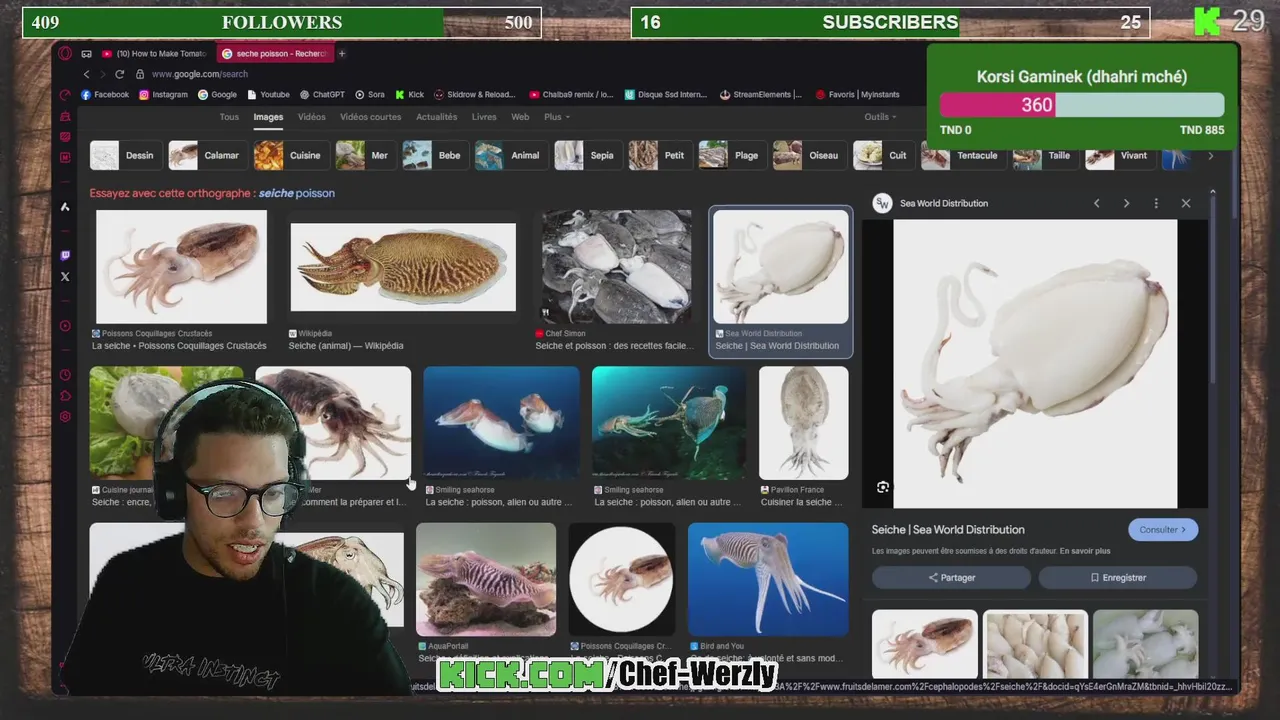Open the X (Twitter) sidebar icon
Image resolution: width=1280 pixels, height=720 pixels.
tap(65, 277)
